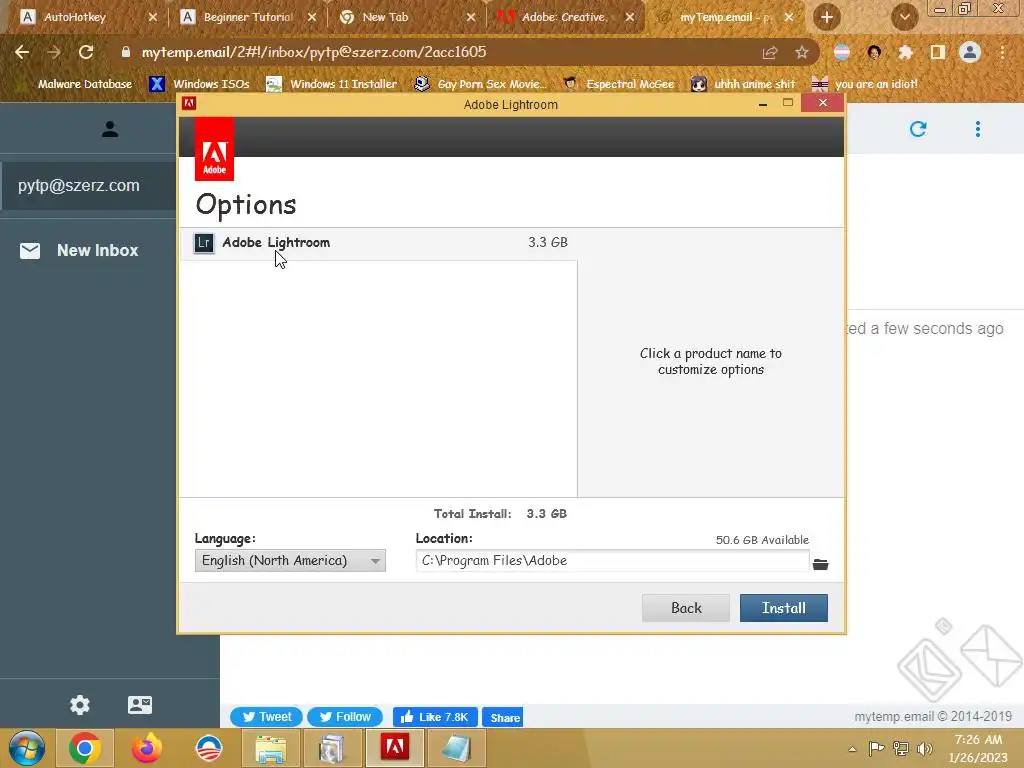Select the pytp@szerz.com mailbox
1024x768 pixels.
(88, 185)
